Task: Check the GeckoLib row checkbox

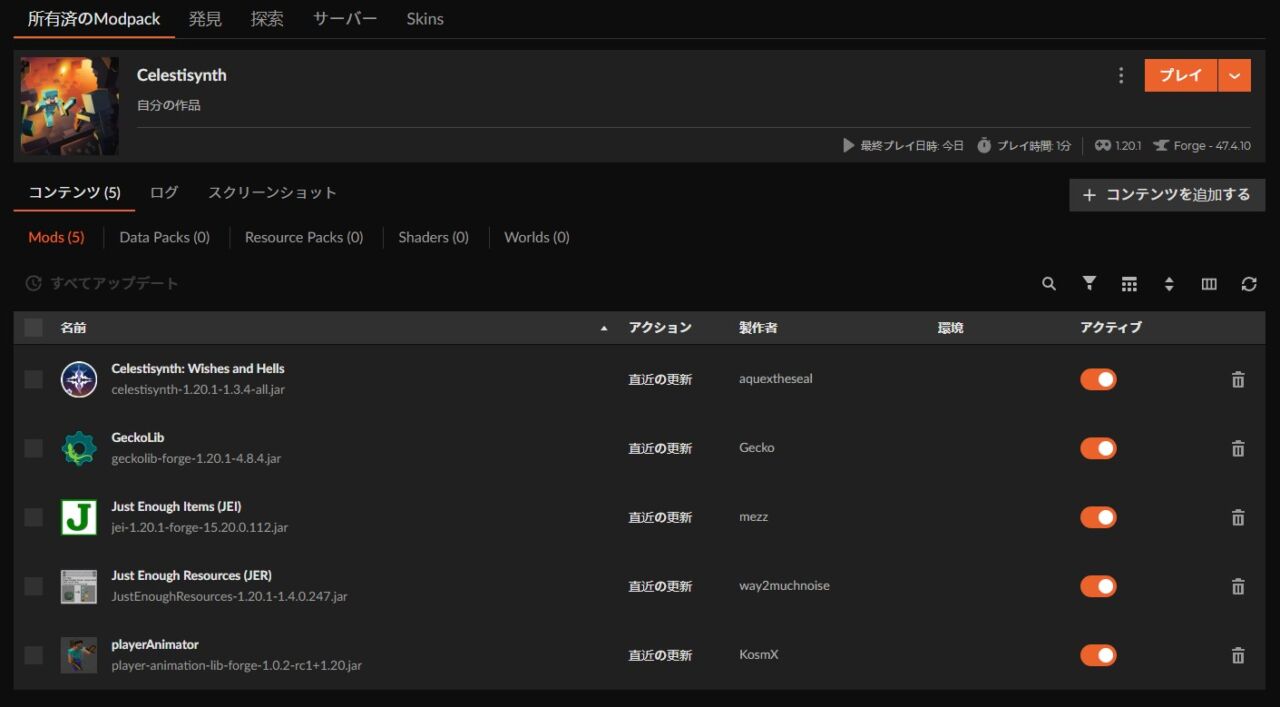Action: (34, 448)
